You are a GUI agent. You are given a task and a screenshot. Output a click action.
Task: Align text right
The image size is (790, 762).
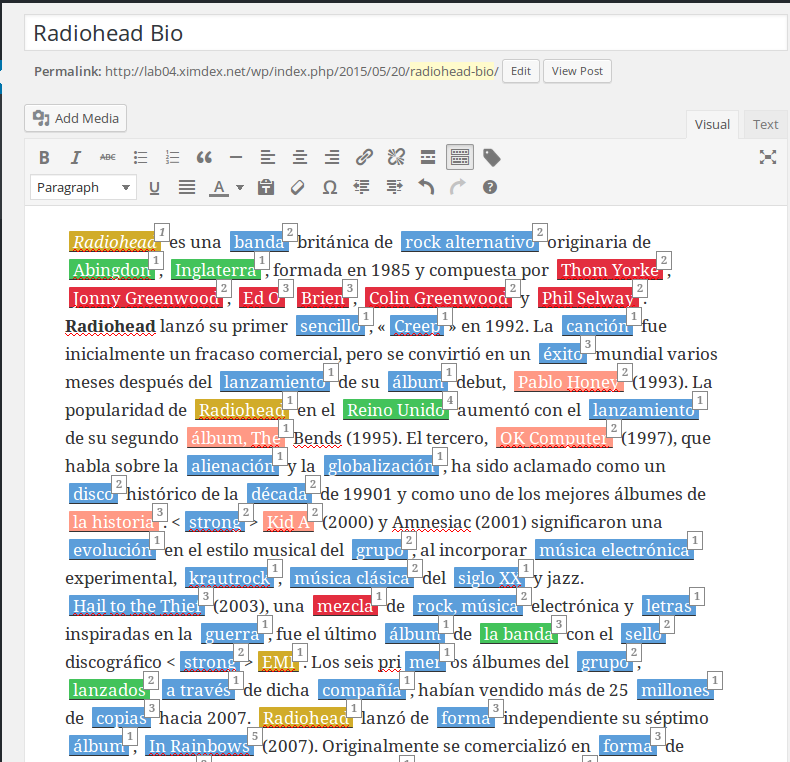(x=332, y=158)
